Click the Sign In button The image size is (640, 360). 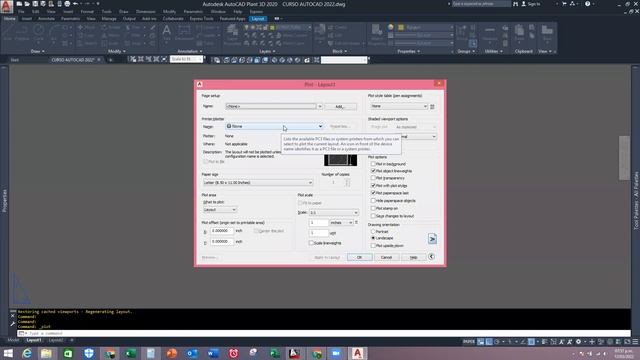click(531, 4)
